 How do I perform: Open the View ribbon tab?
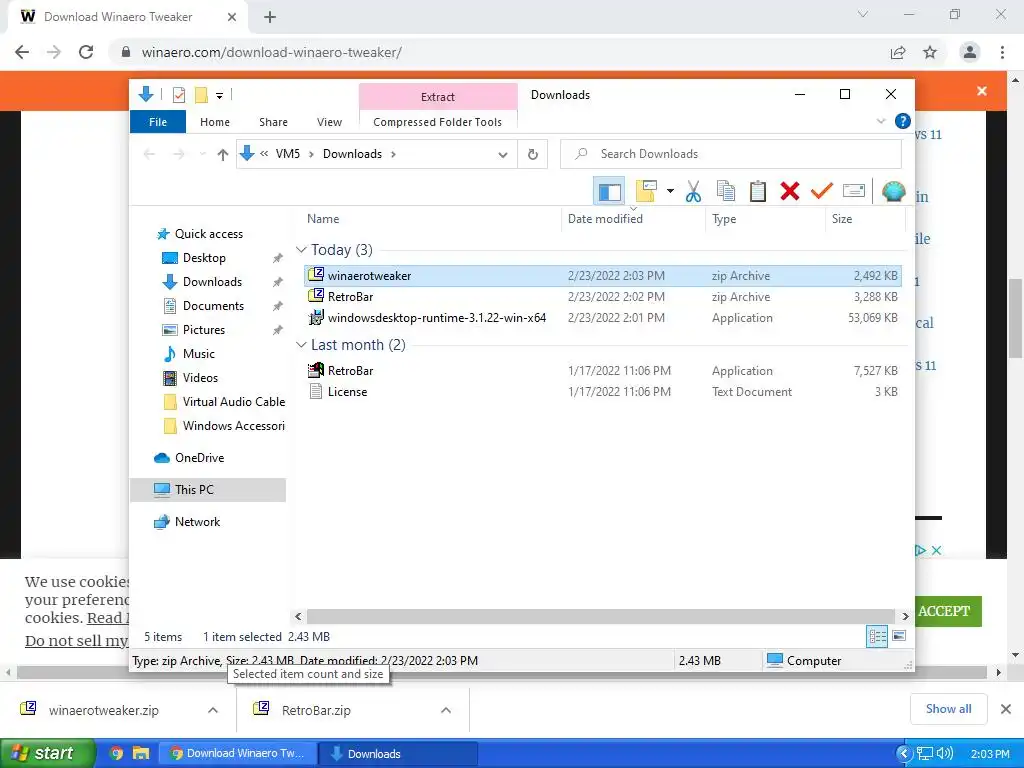click(x=329, y=122)
